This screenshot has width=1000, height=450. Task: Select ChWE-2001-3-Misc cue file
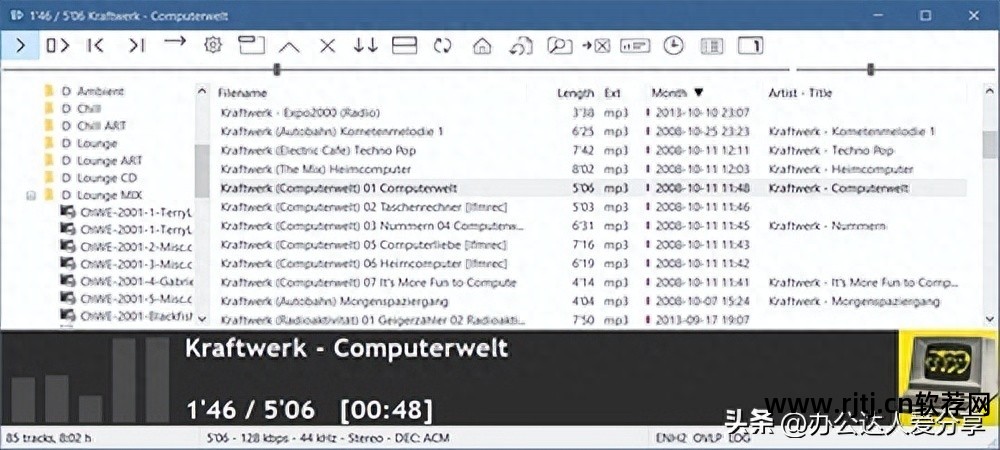(x=126, y=263)
